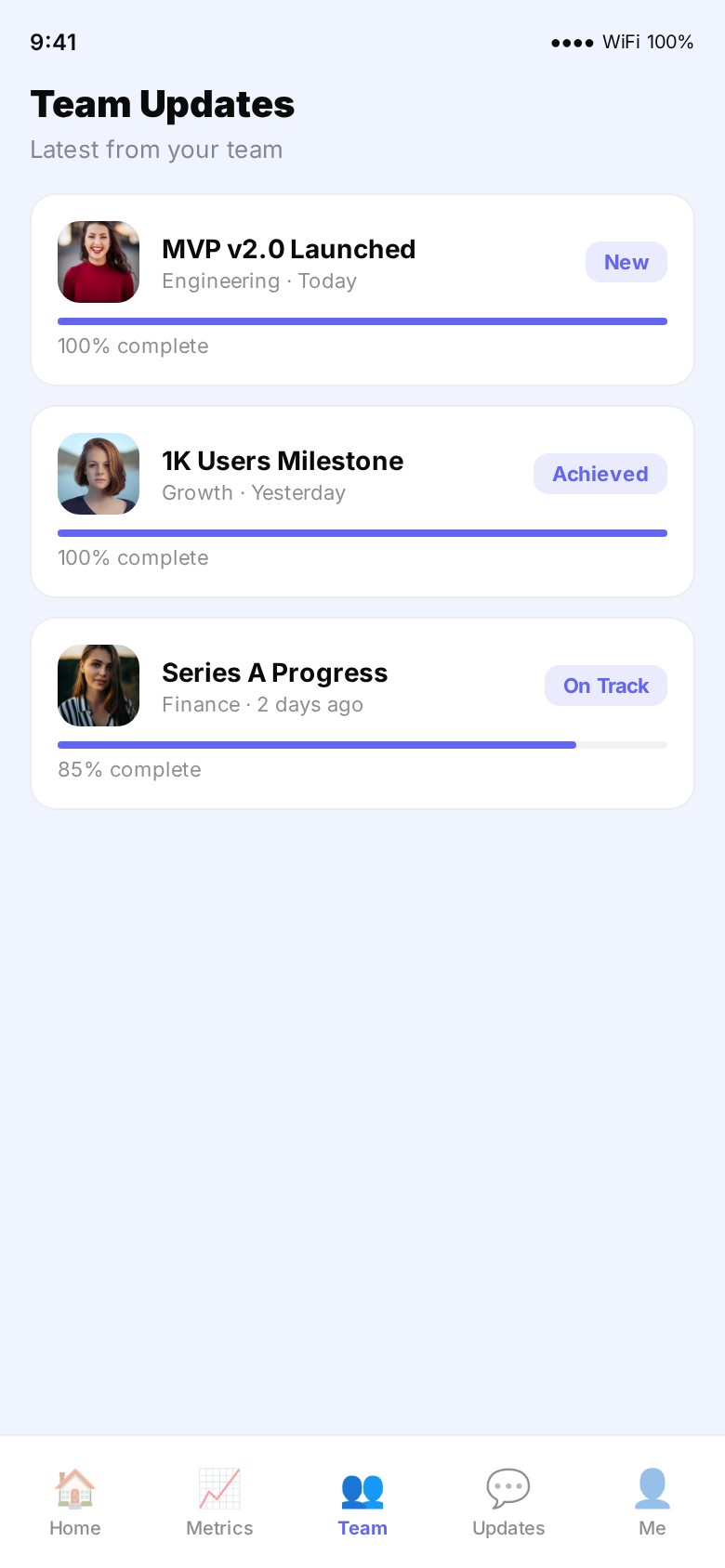
Task: Click the 1K Users progress bar
Action: coord(362,533)
